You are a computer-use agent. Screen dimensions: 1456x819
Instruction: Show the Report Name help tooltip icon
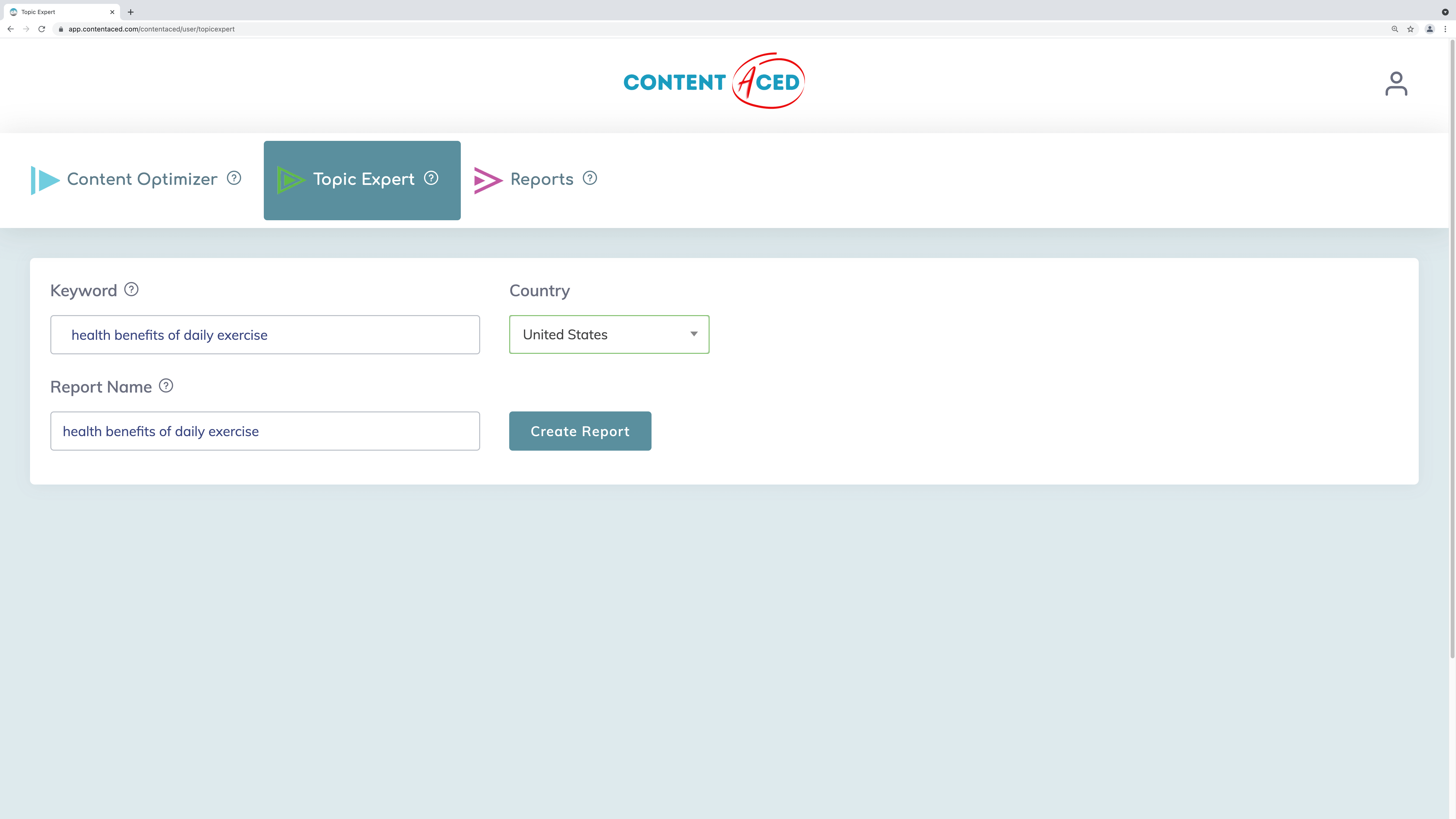point(166,386)
